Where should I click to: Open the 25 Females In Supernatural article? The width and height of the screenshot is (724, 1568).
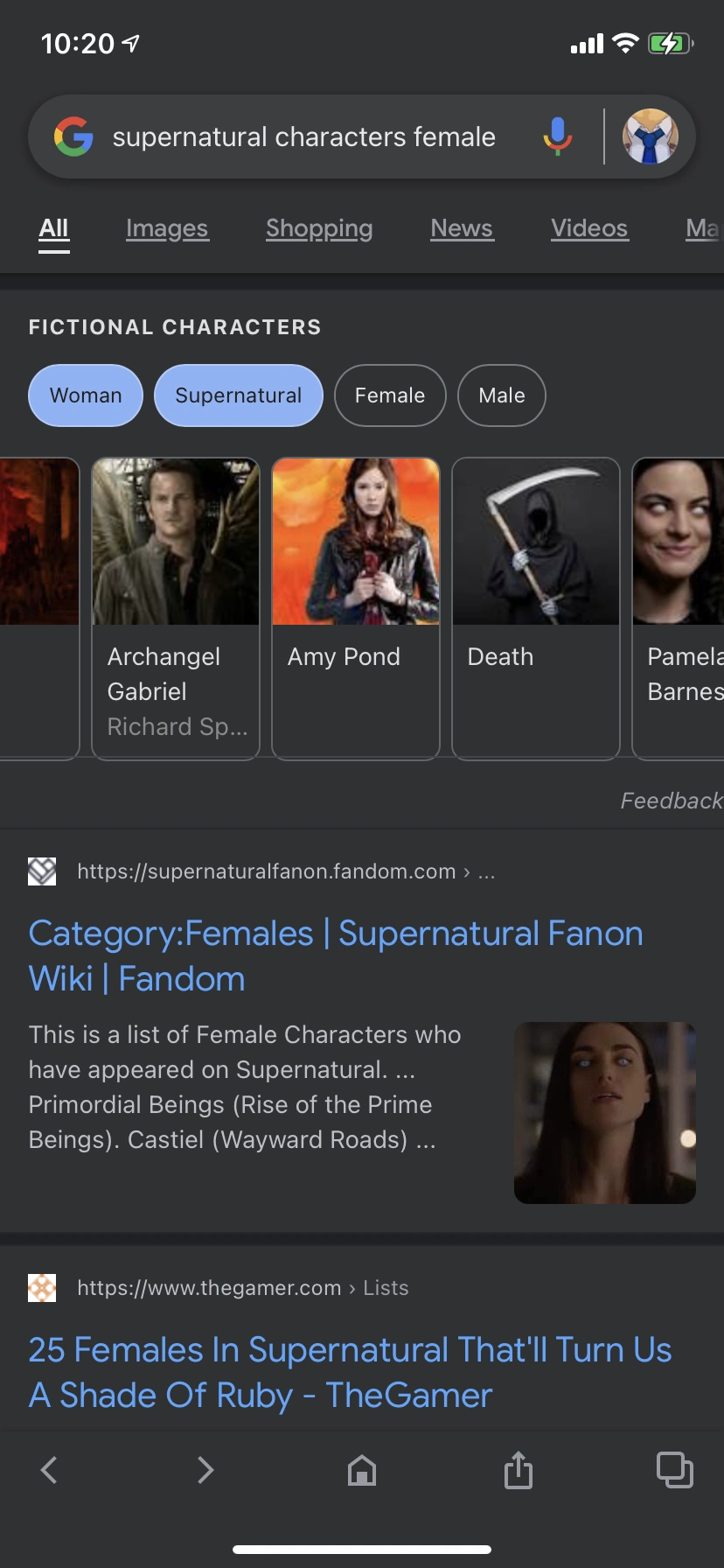click(350, 1373)
